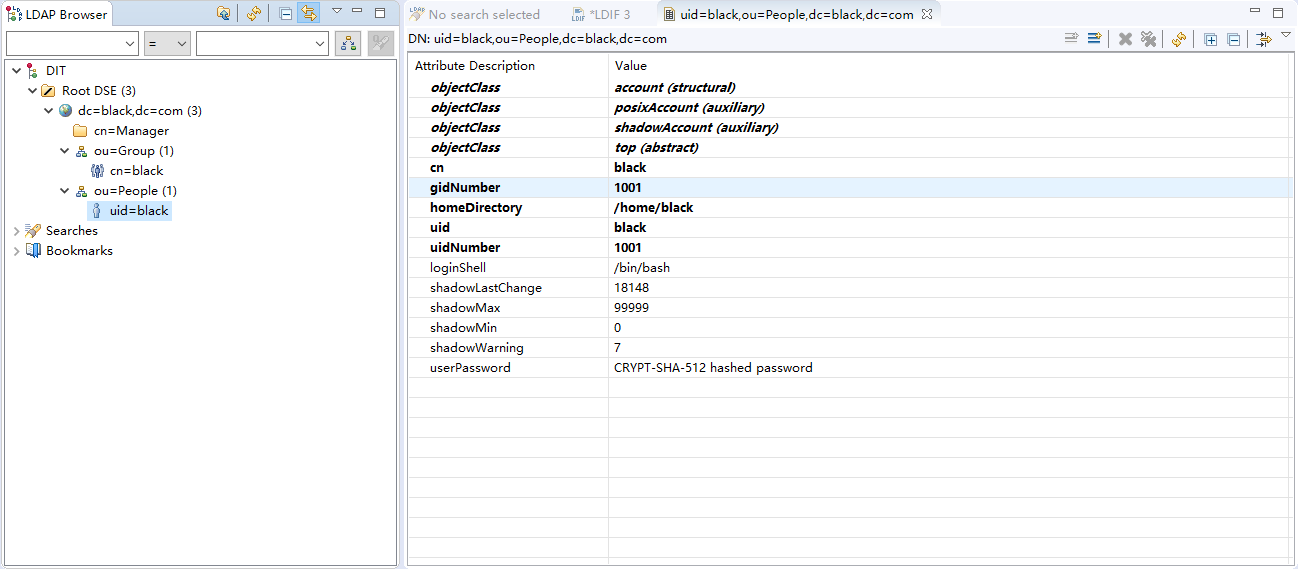Collapse all nodes in LDAP Browser panel
The image size is (1298, 569).
(x=286, y=14)
